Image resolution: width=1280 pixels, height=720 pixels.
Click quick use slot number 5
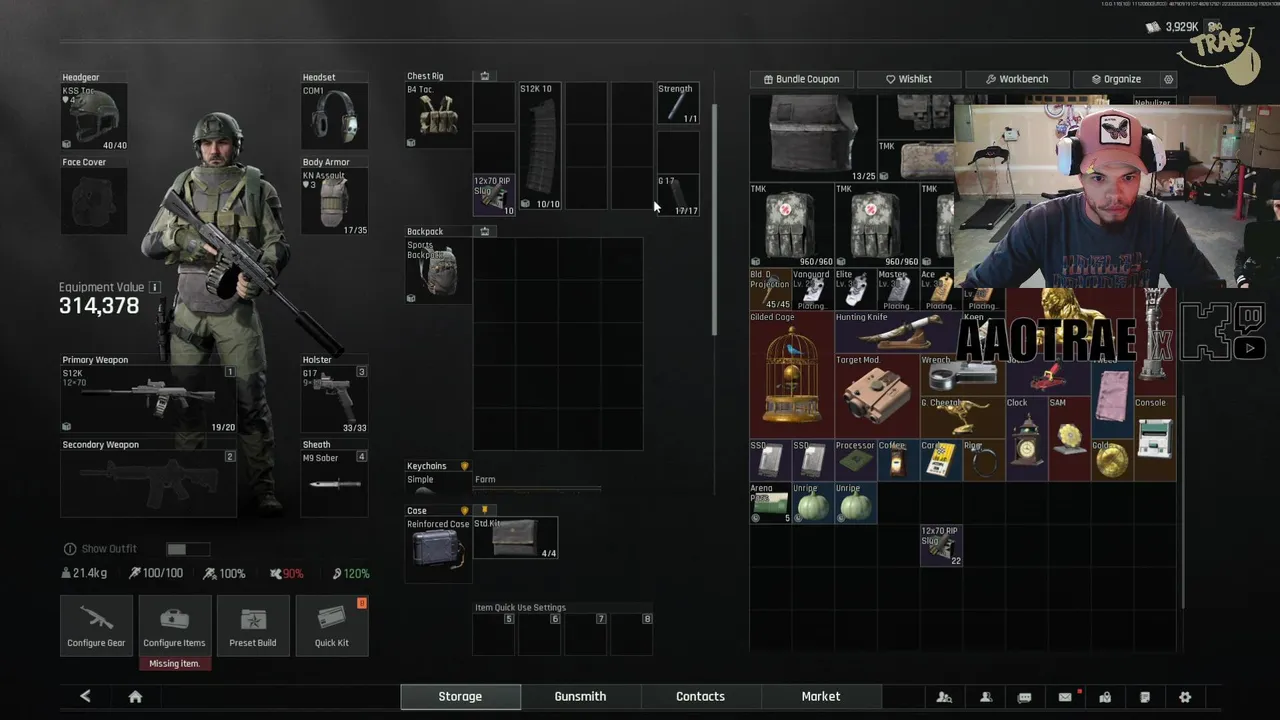click(x=494, y=634)
